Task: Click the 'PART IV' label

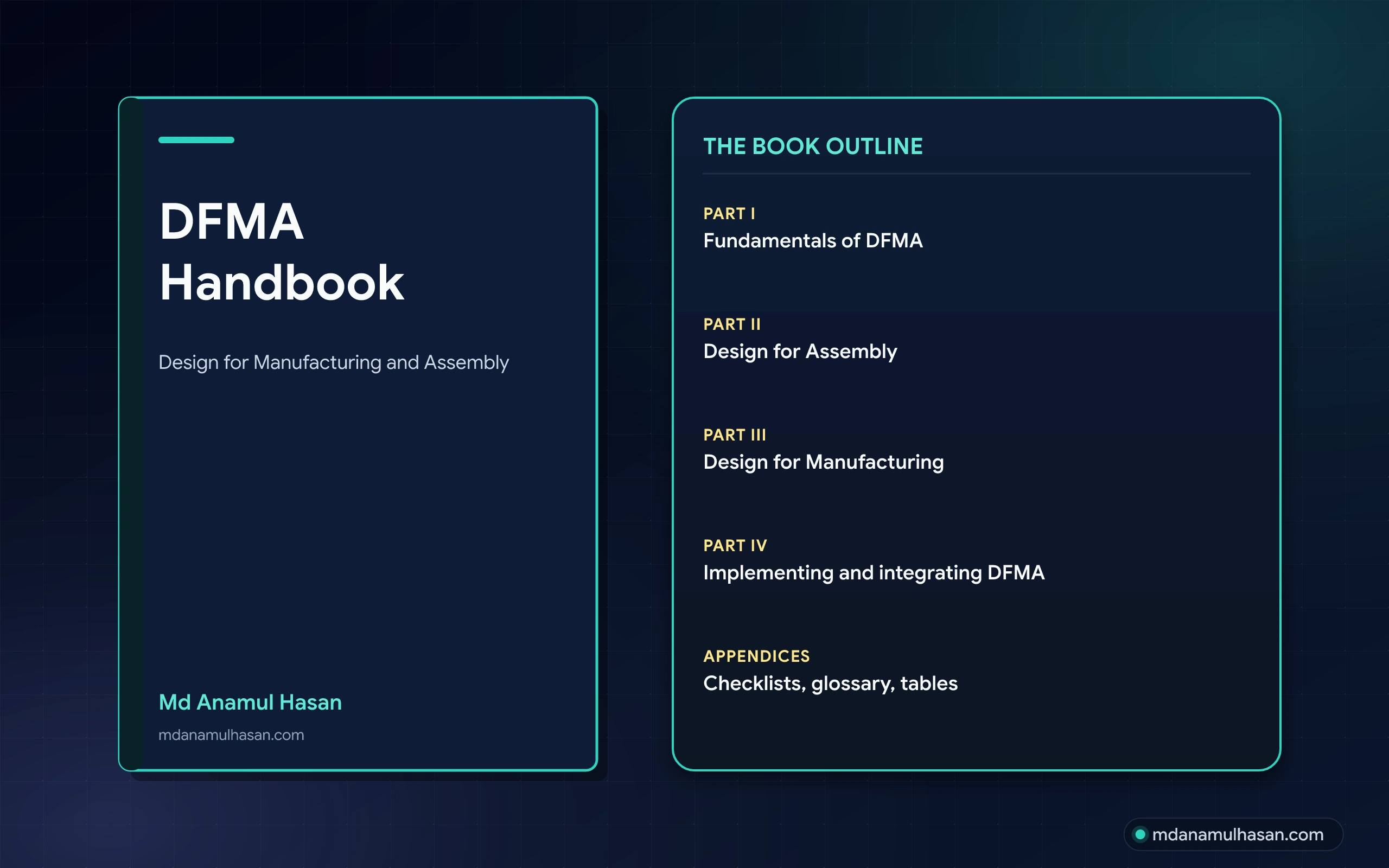Action: click(x=735, y=546)
